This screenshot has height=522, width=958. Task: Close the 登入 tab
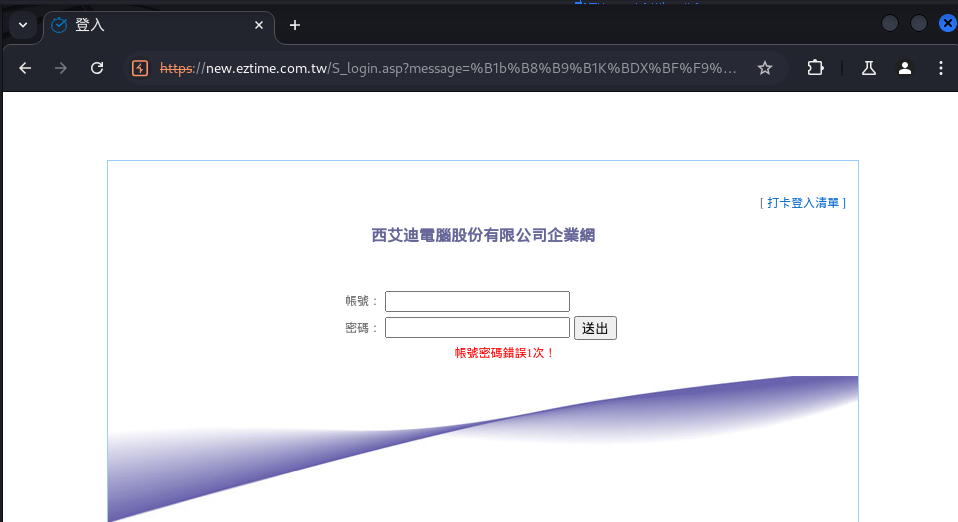pos(258,25)
